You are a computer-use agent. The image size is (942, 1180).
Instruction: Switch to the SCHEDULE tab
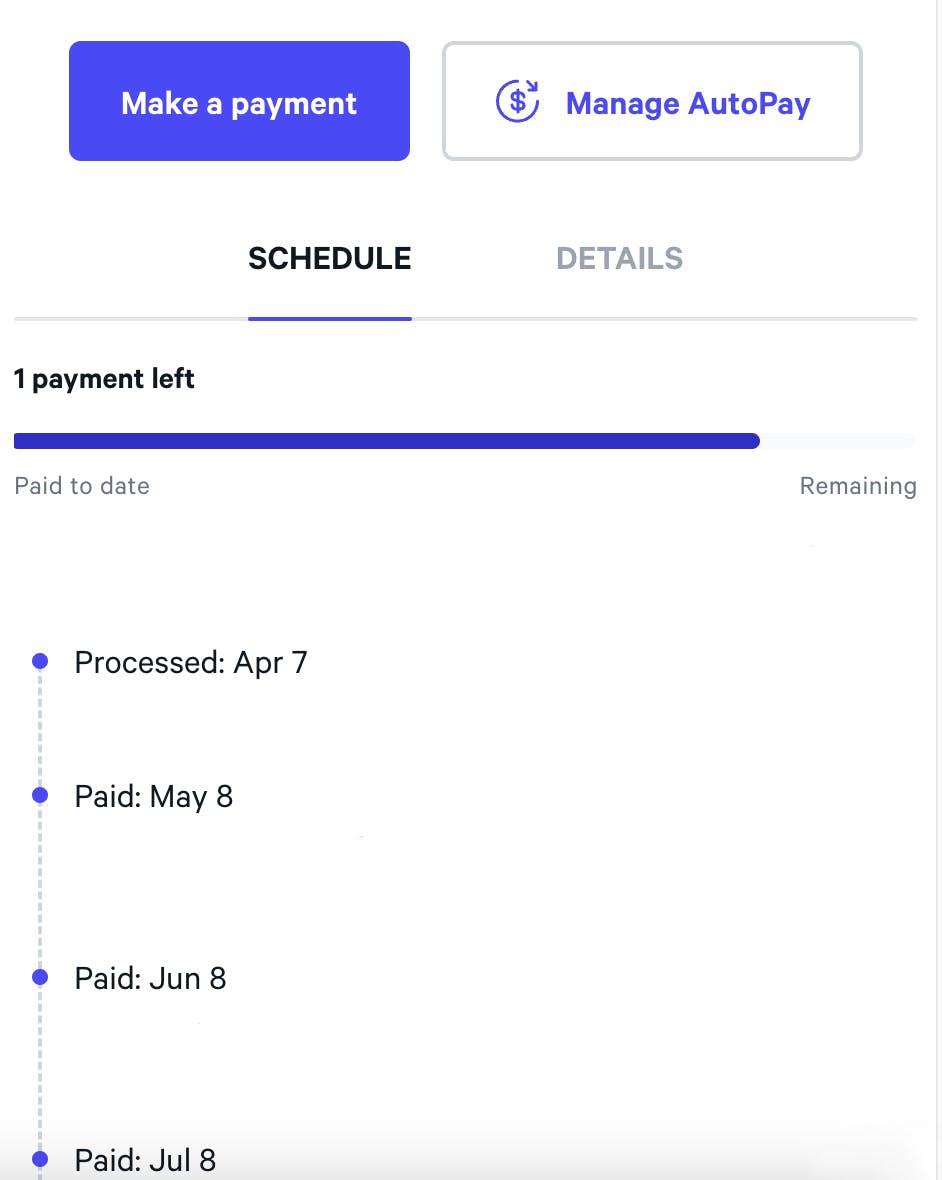point(329,259)
